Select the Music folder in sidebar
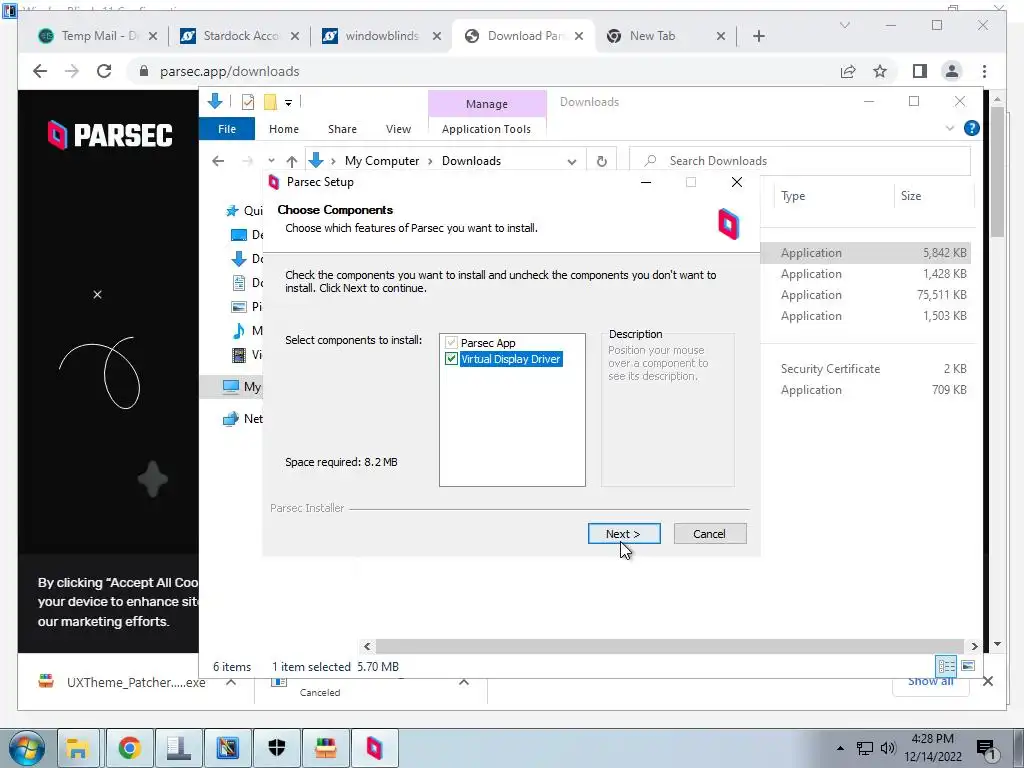The width and height of the screenshot is (1024, 768). click(247, 330)
